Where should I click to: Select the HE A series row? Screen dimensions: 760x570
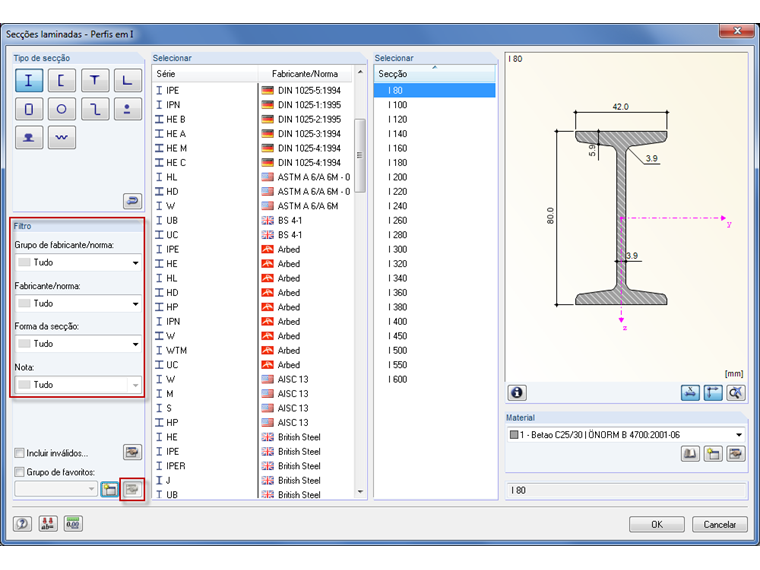253,134
